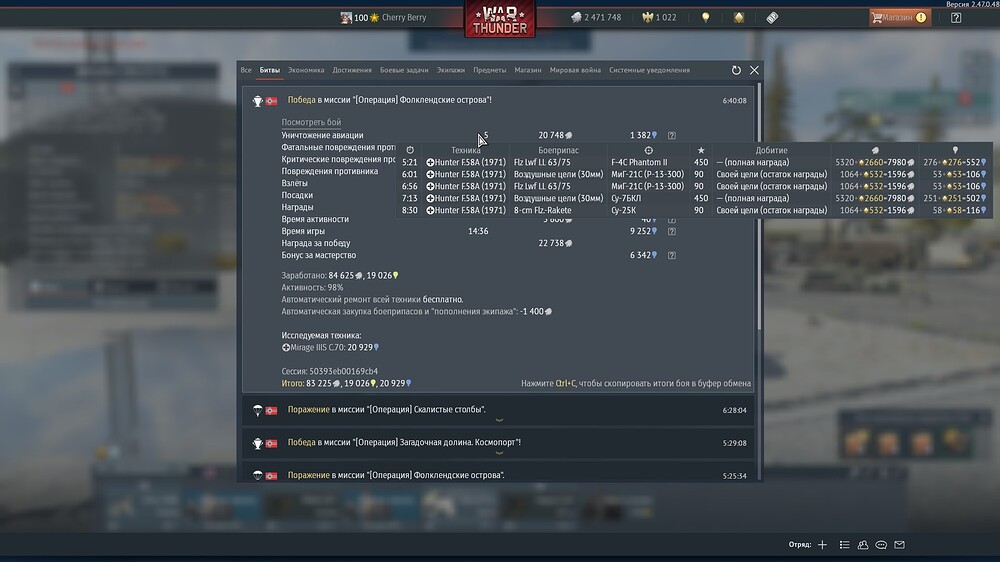Click the Итого totals line

click(x=346, y=383)
